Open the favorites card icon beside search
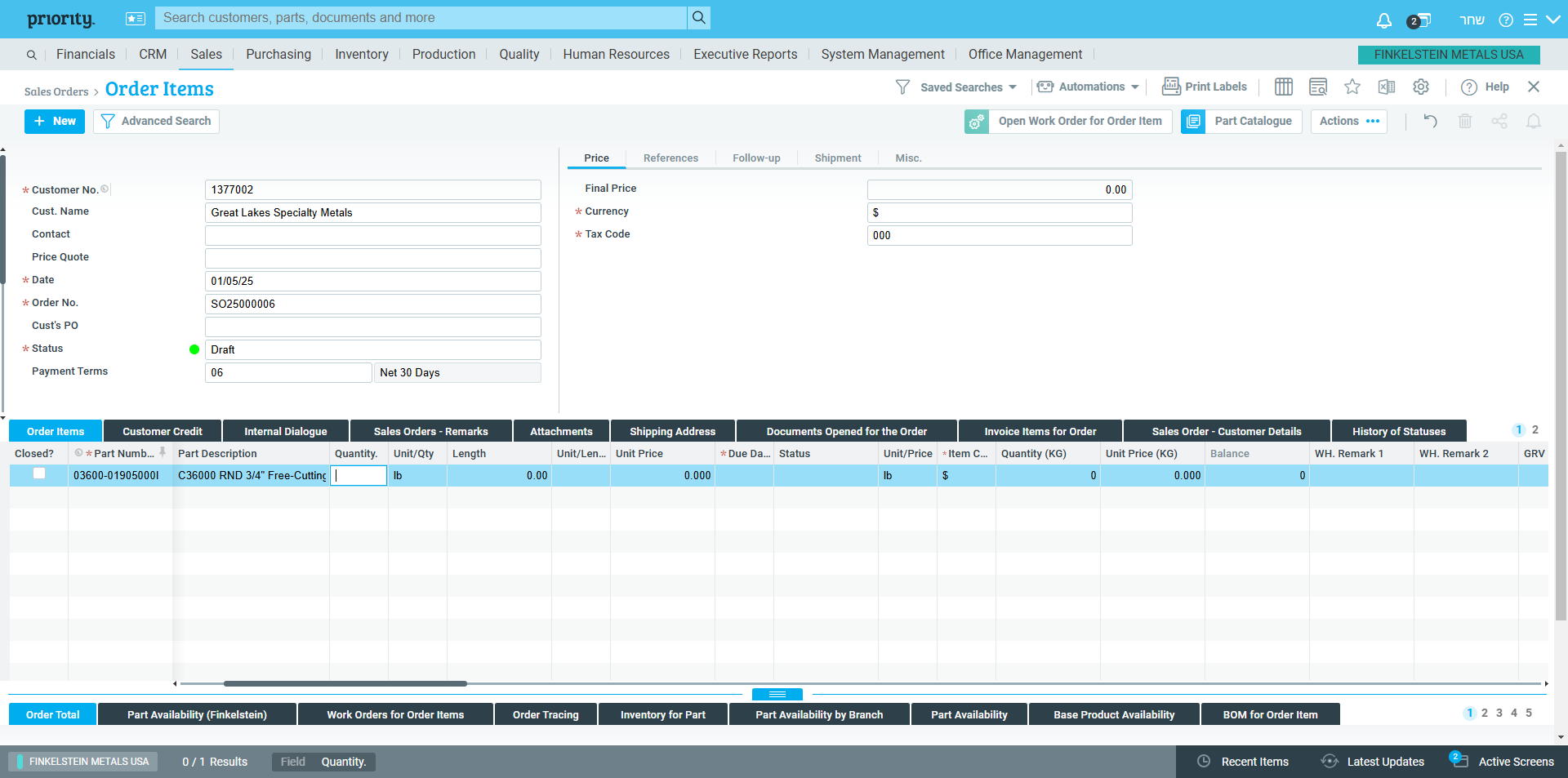This screenshot has height=778, width=1568. (136, 18)
